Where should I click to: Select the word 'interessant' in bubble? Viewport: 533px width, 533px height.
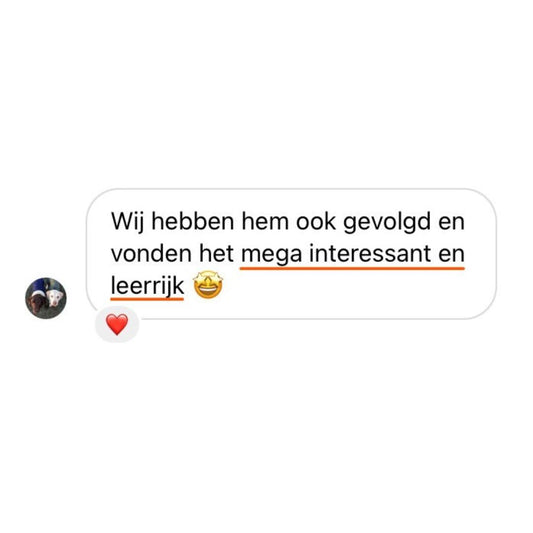pyautogui.click(x=370, y=254)
